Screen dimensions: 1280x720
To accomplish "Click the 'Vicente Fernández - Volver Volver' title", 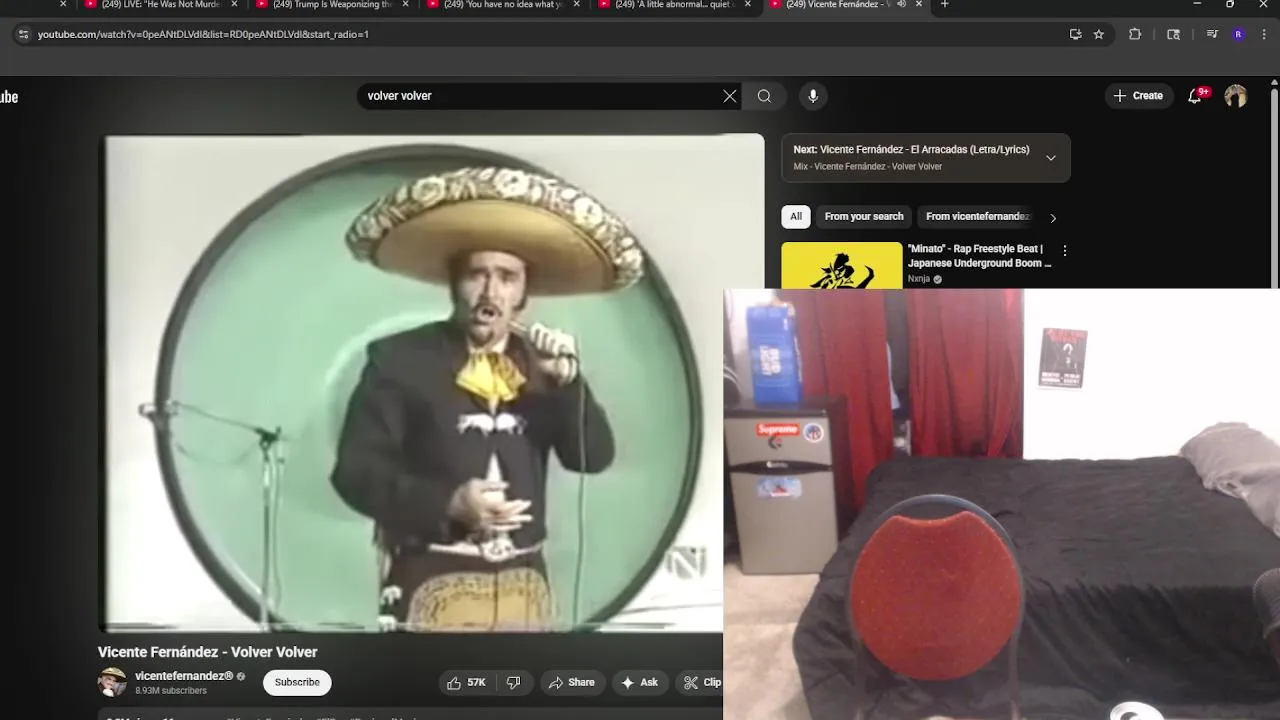I will pos(207,652).
